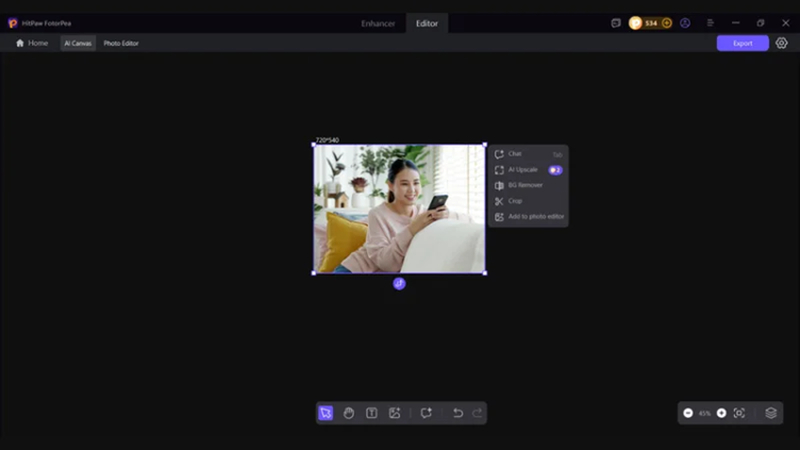The width and height of the screenshot is (800, 450).
Task: Click the 534 credits count
Action: (651, 23)
